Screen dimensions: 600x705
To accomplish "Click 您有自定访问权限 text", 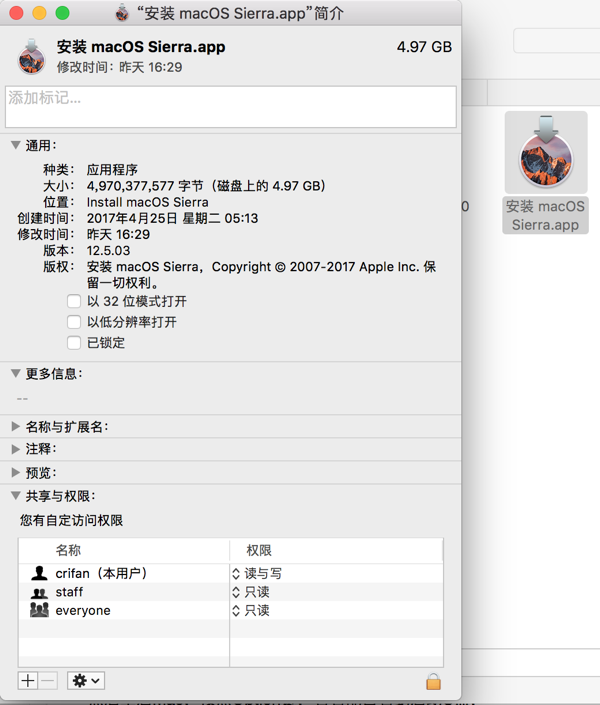I will [71, 520].
